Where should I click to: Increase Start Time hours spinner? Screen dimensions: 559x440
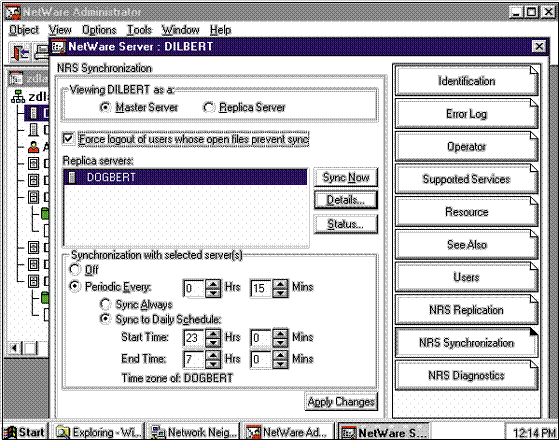[213, 334]
